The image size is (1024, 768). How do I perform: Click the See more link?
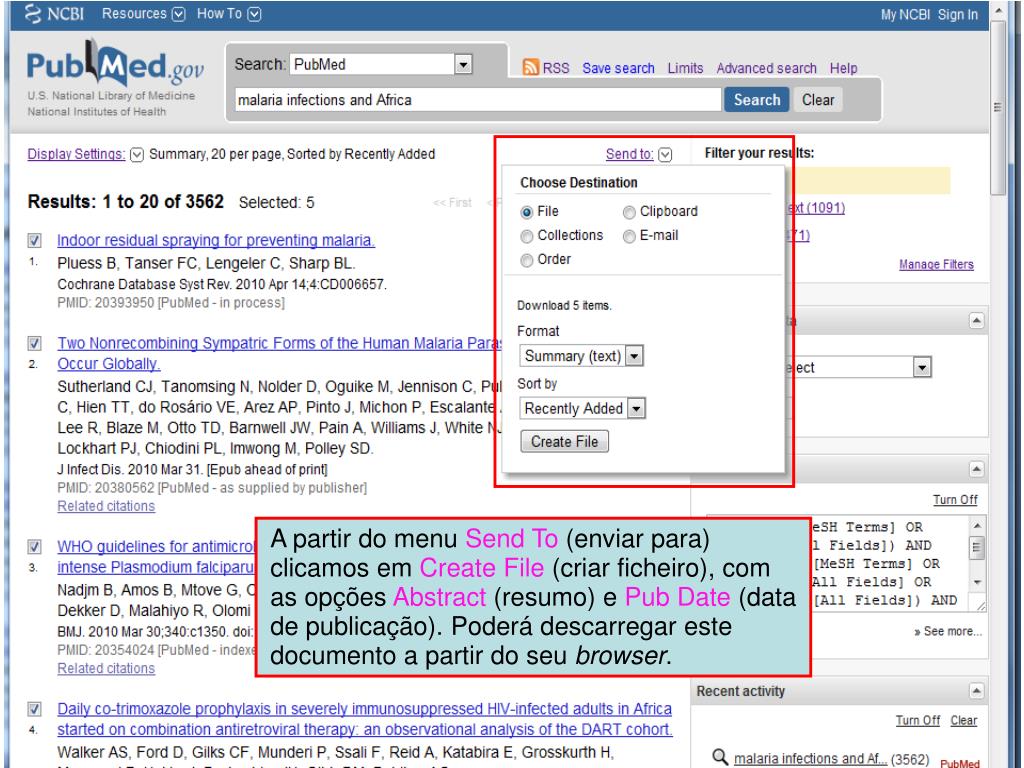948,632
